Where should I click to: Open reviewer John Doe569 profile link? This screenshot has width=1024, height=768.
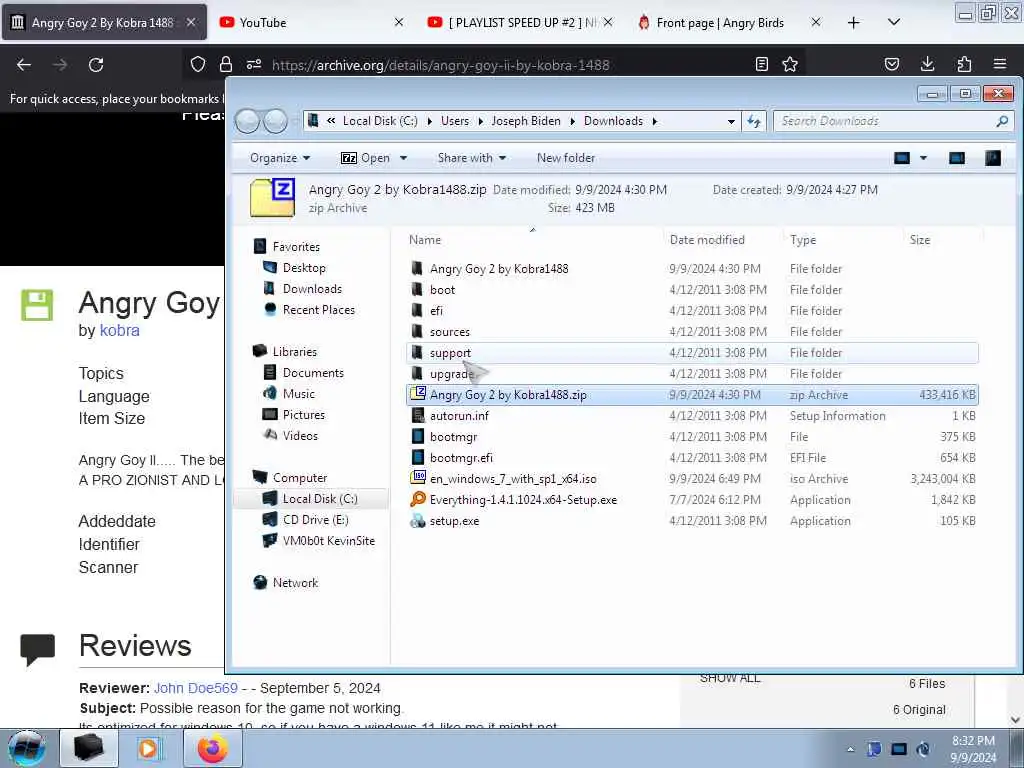(x=196, y=688)
